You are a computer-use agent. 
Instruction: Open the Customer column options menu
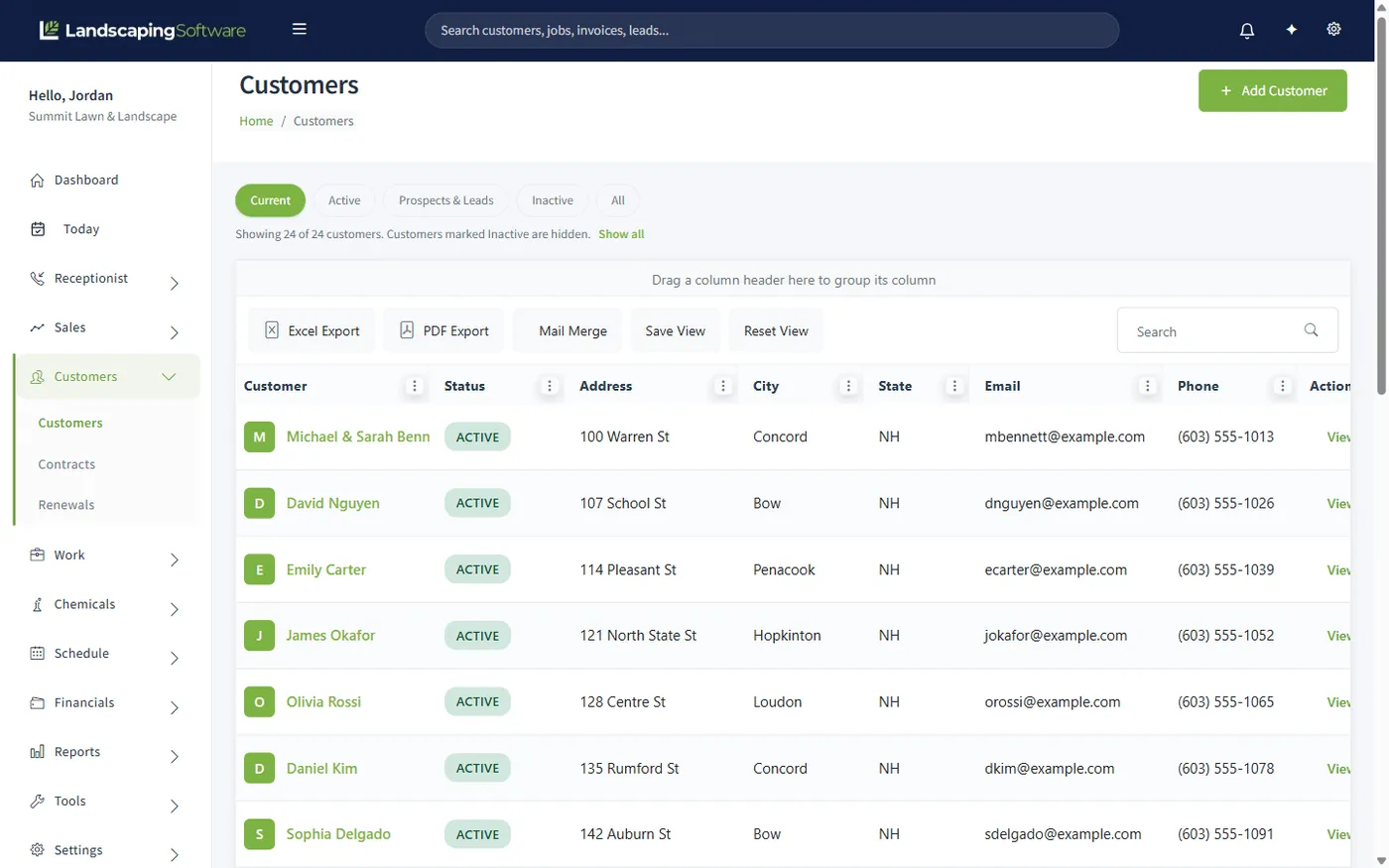point(415,386)
